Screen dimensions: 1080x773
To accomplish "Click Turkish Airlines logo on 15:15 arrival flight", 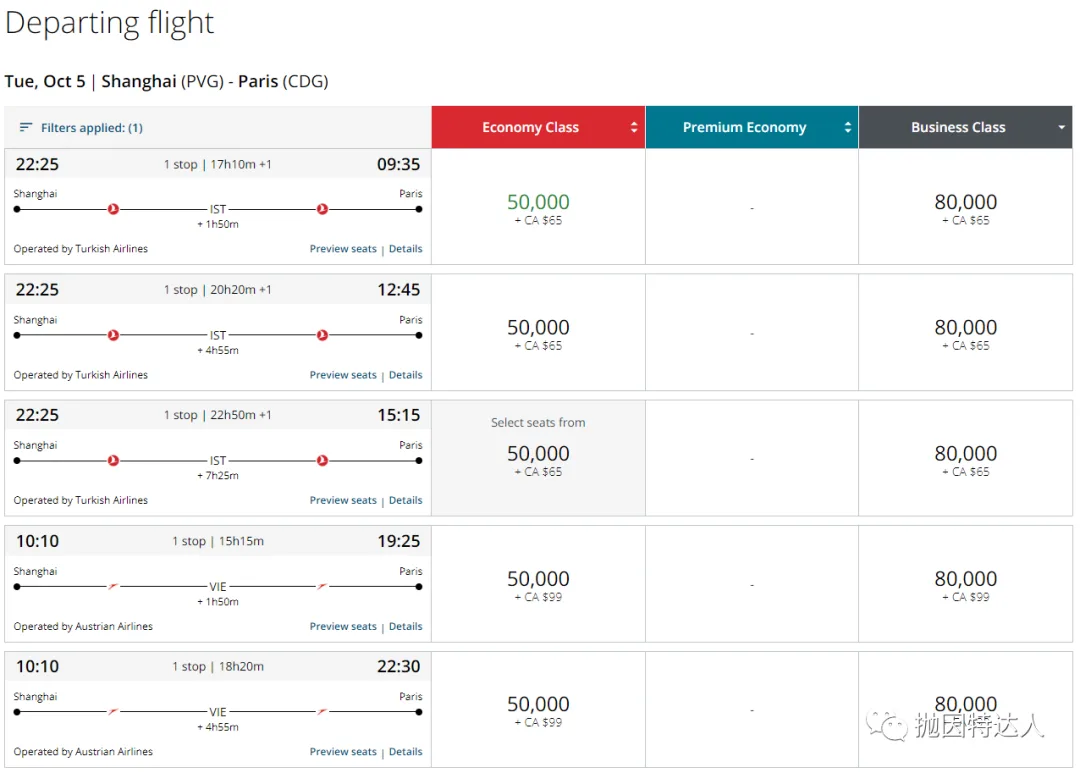I will [x=113, y=461].
